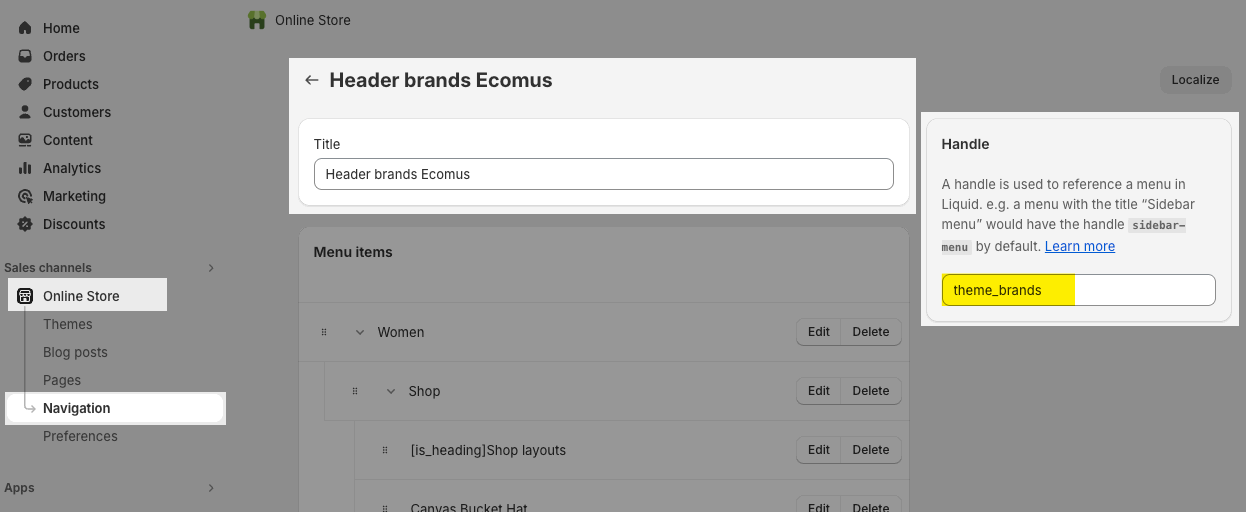Viewport: 1246px width, 512px height.
Task: Open Blog posts under Online Store
Action: [x=75, y=352]
